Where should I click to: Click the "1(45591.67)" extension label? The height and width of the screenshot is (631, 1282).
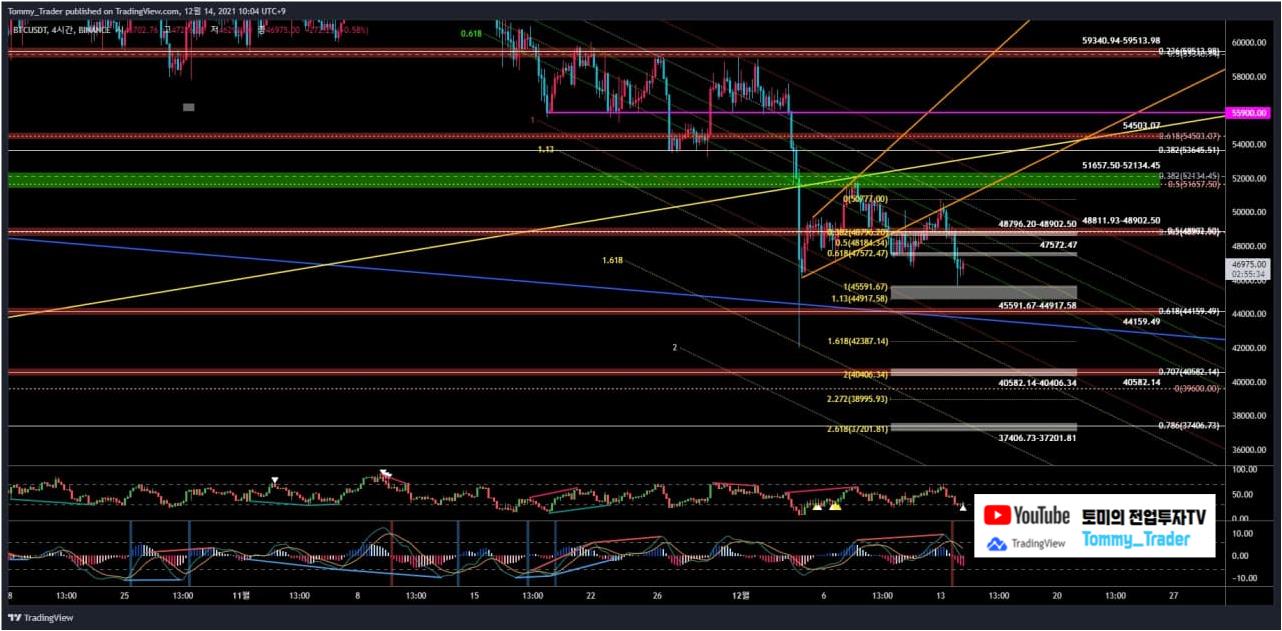click(x=866, y=287)
